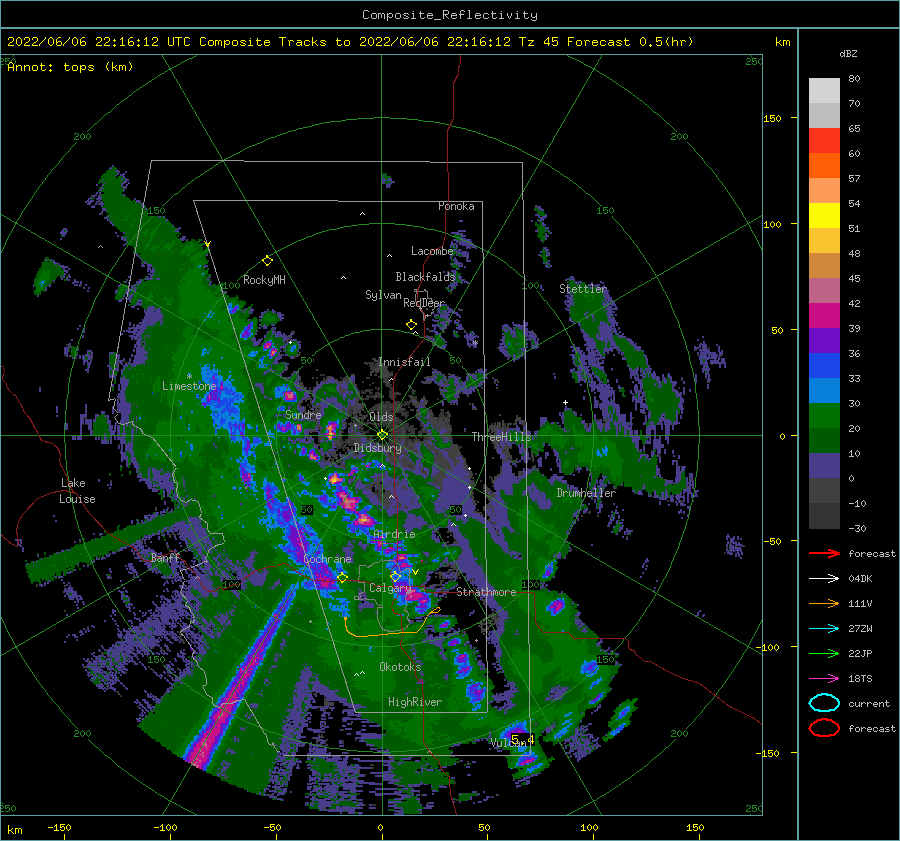
Task: Click the Drumheller city label
Action: pos(586,493)
